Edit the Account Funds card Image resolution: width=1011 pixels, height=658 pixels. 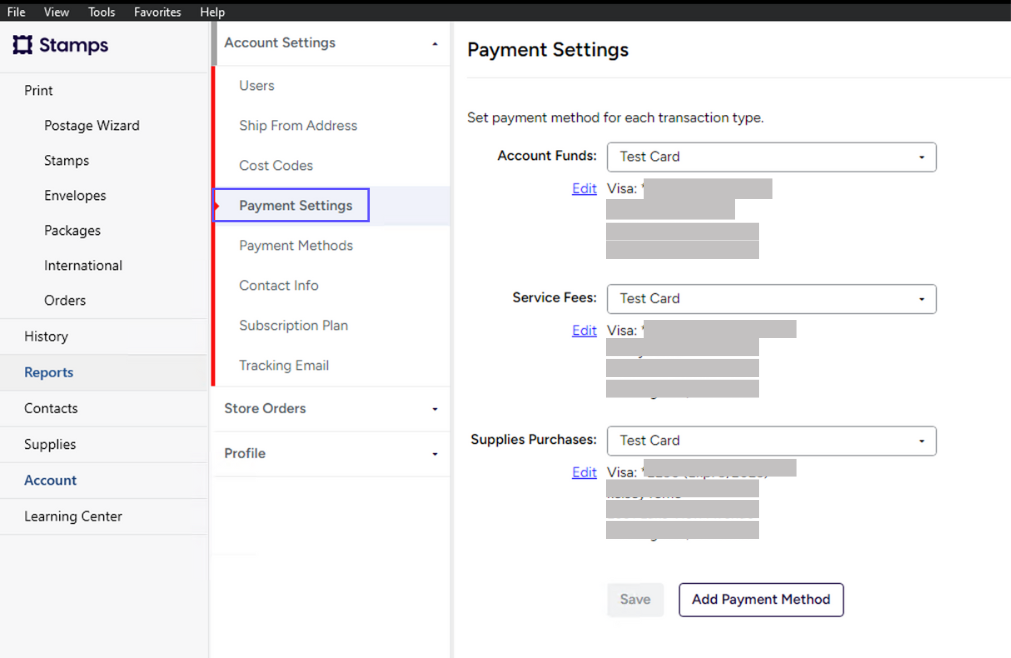click(x=584, y=189)
